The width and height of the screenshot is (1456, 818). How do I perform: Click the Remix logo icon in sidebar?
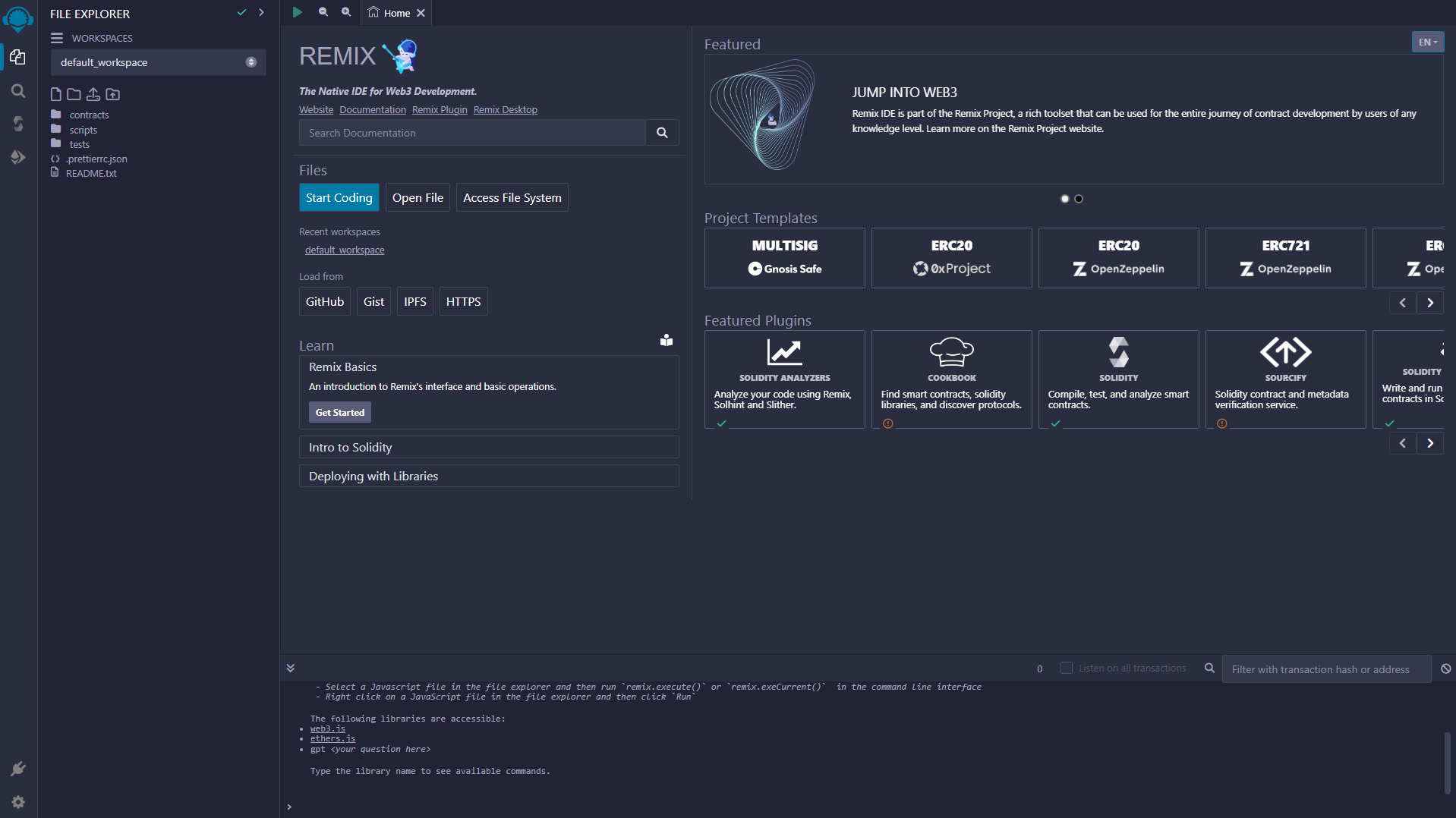[18, 18]
